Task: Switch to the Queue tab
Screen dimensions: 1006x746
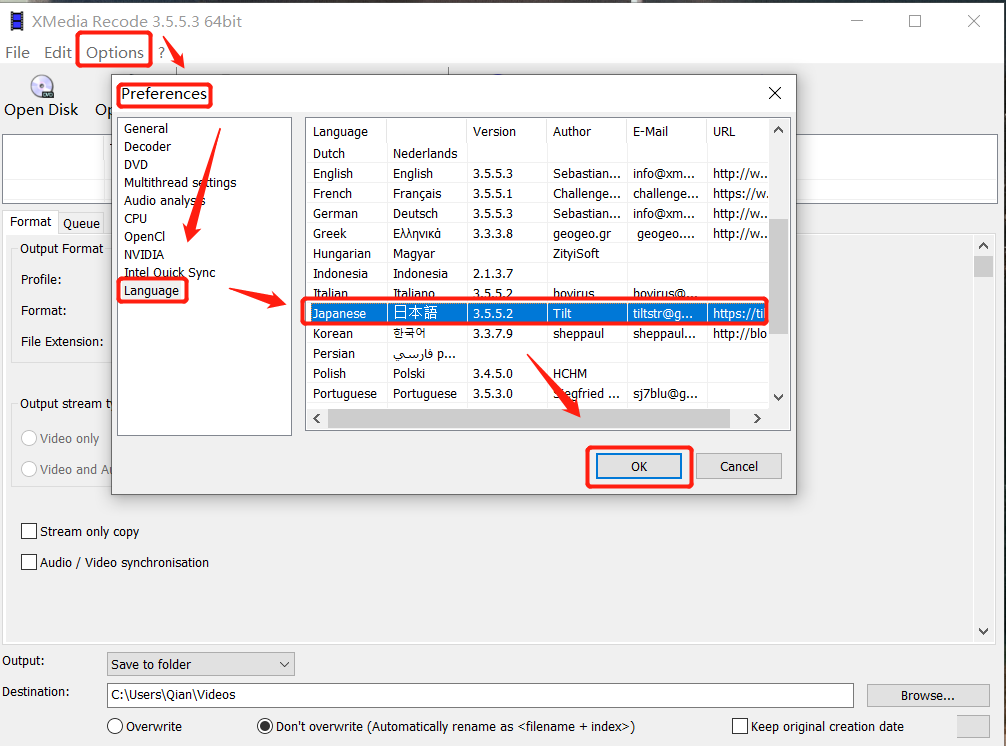Action: [81, 223]
